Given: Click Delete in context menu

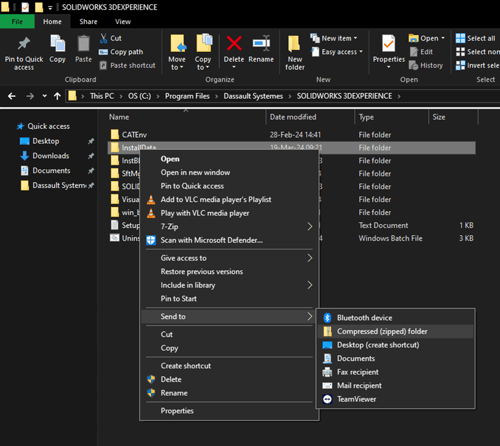Looking at the screenshot, I should pyautogui.click(x=229, y=379).
